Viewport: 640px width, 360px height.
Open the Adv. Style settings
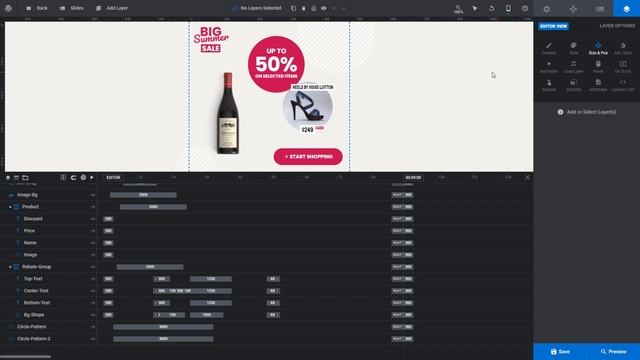point(623,48)
